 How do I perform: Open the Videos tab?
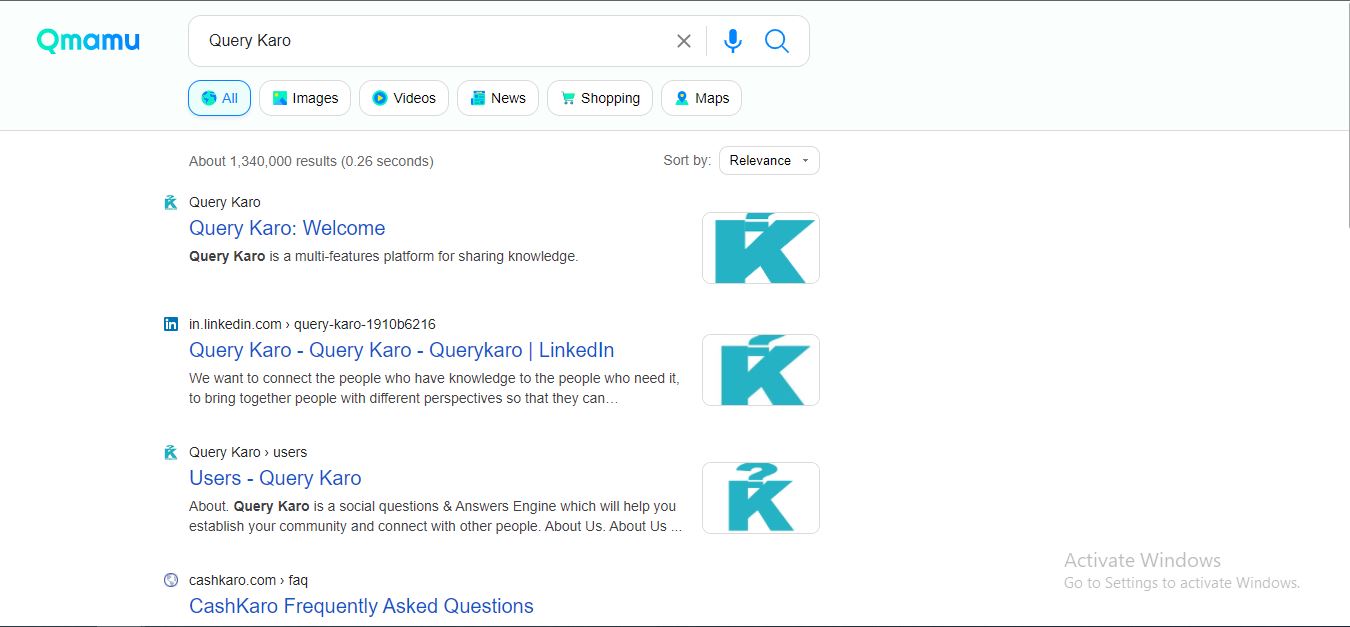pos(404,98)
